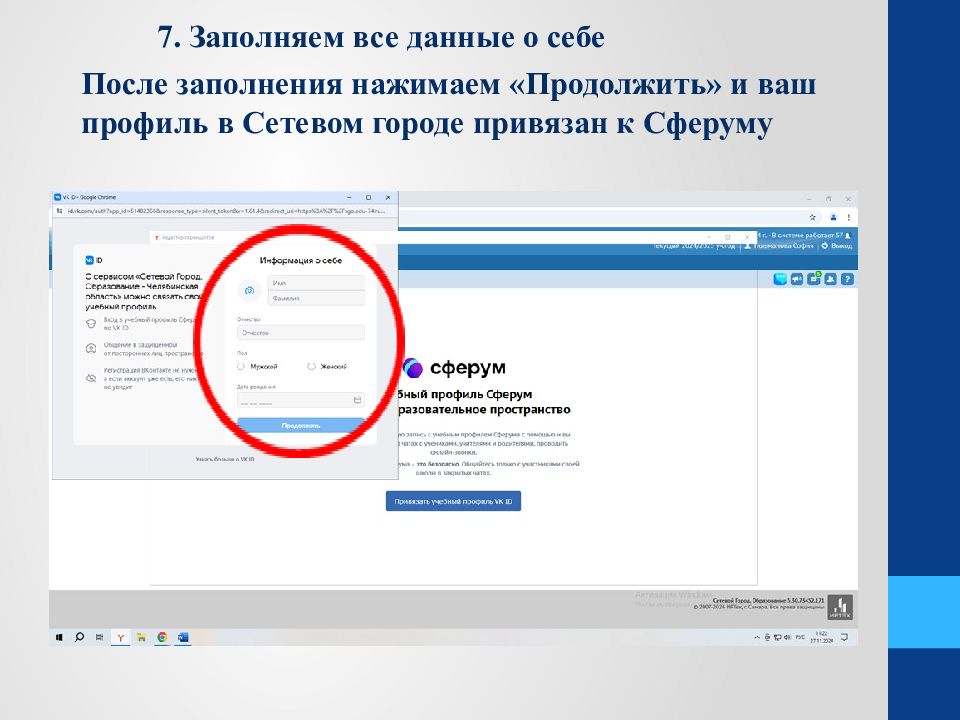Open Microsoft Word from taskbar
This screenshot has height=720, width=960.
click(x=183, y=637)
